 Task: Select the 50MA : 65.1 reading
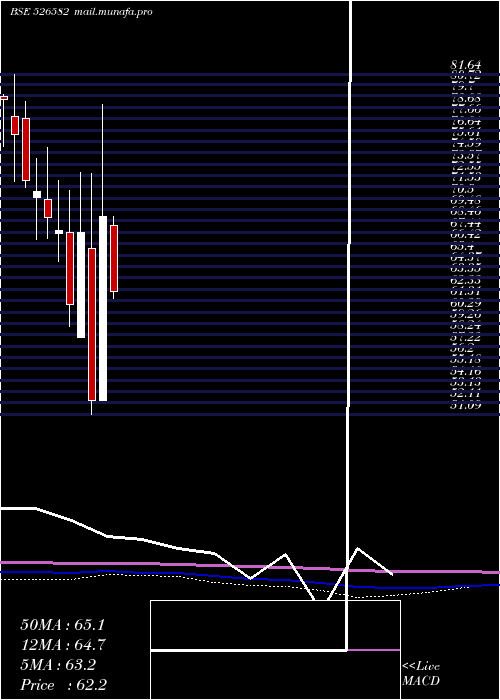point(62,625)
